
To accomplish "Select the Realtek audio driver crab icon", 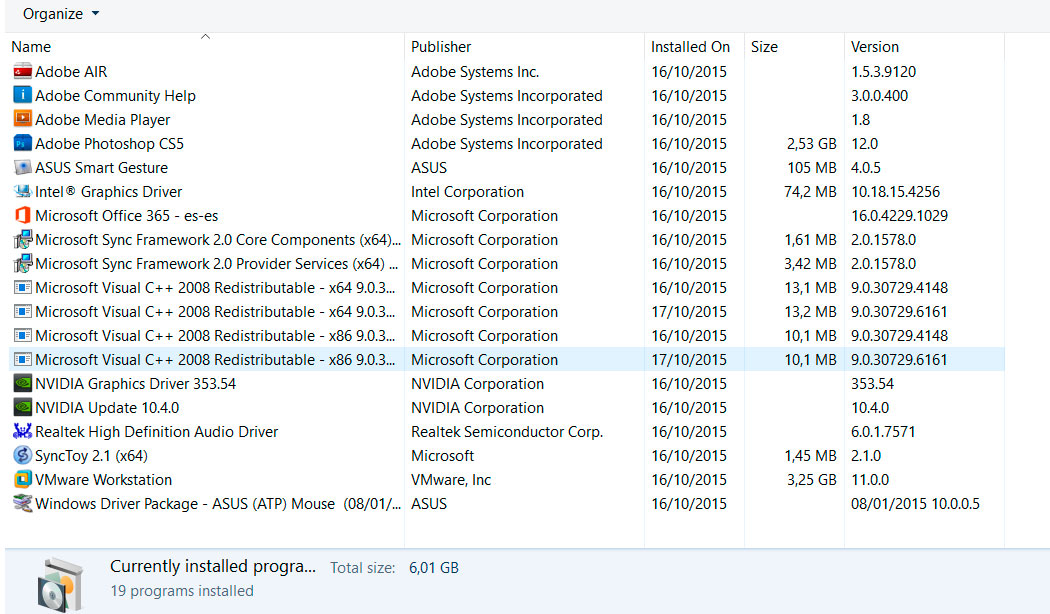I will point(22,432).
